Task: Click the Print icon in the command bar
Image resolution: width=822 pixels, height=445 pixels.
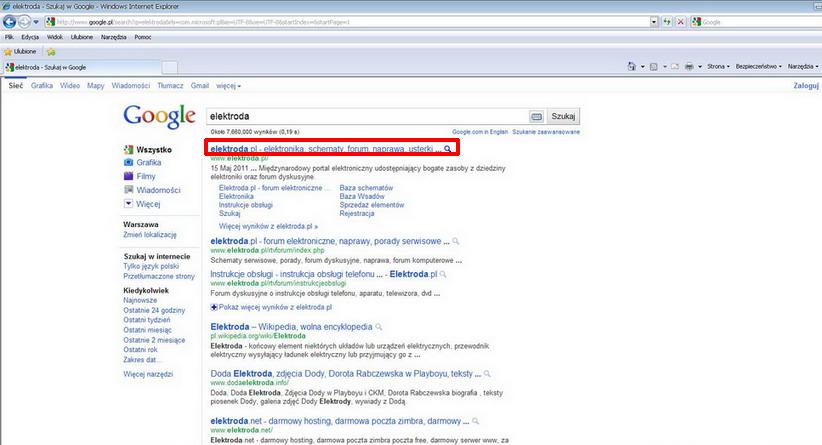Action: coord(689,67)
